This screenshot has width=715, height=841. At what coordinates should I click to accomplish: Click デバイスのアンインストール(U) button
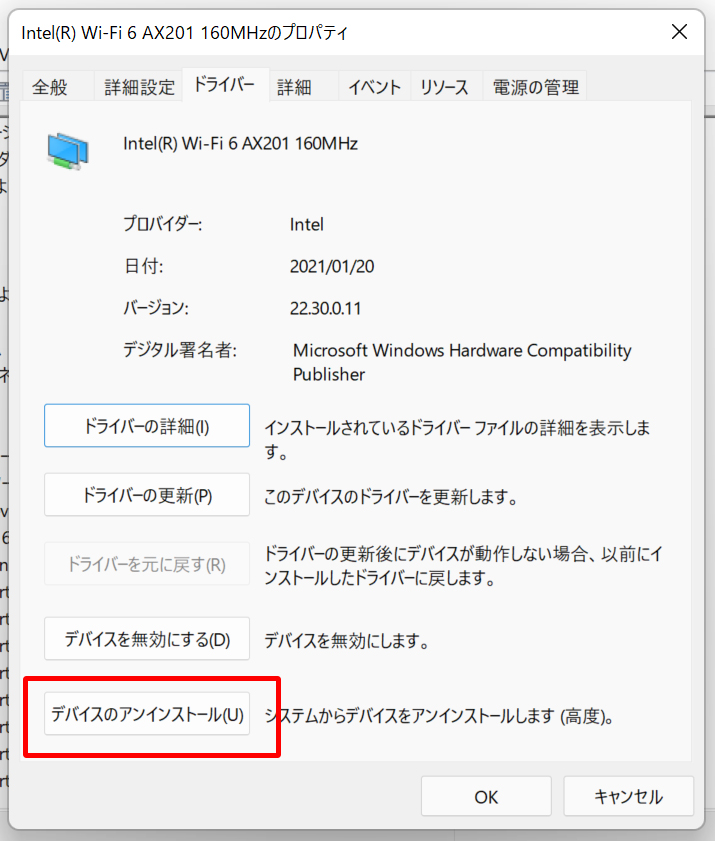[147, 714]
